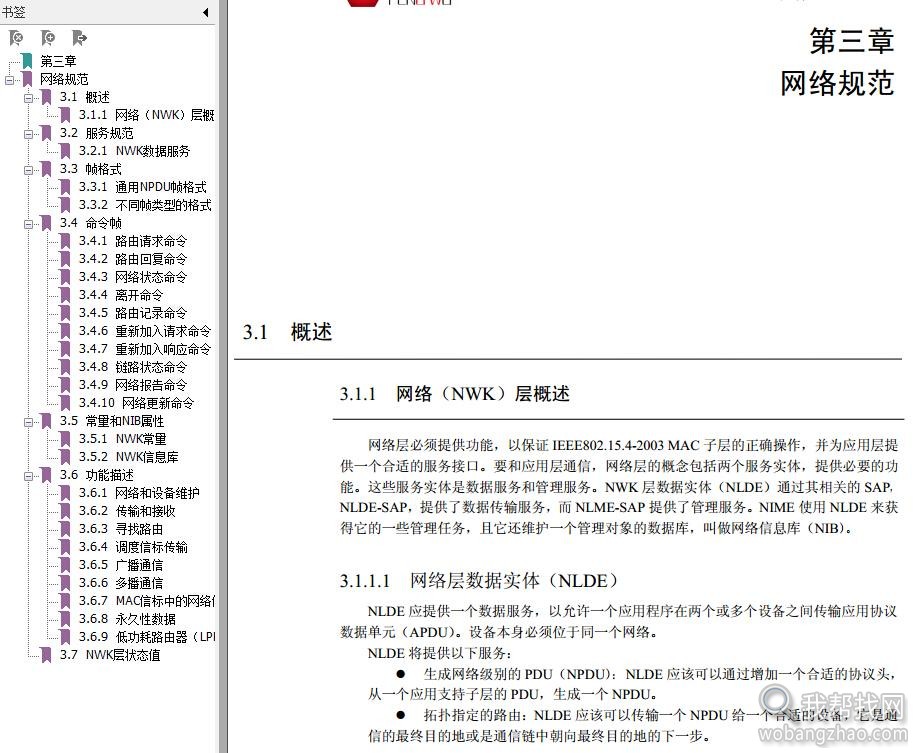Image resolution: width=913 pixels, height=753 pixels.
Task: Select bookmark 3.4.7 重新加入响应命令
Action: point(145,349)
